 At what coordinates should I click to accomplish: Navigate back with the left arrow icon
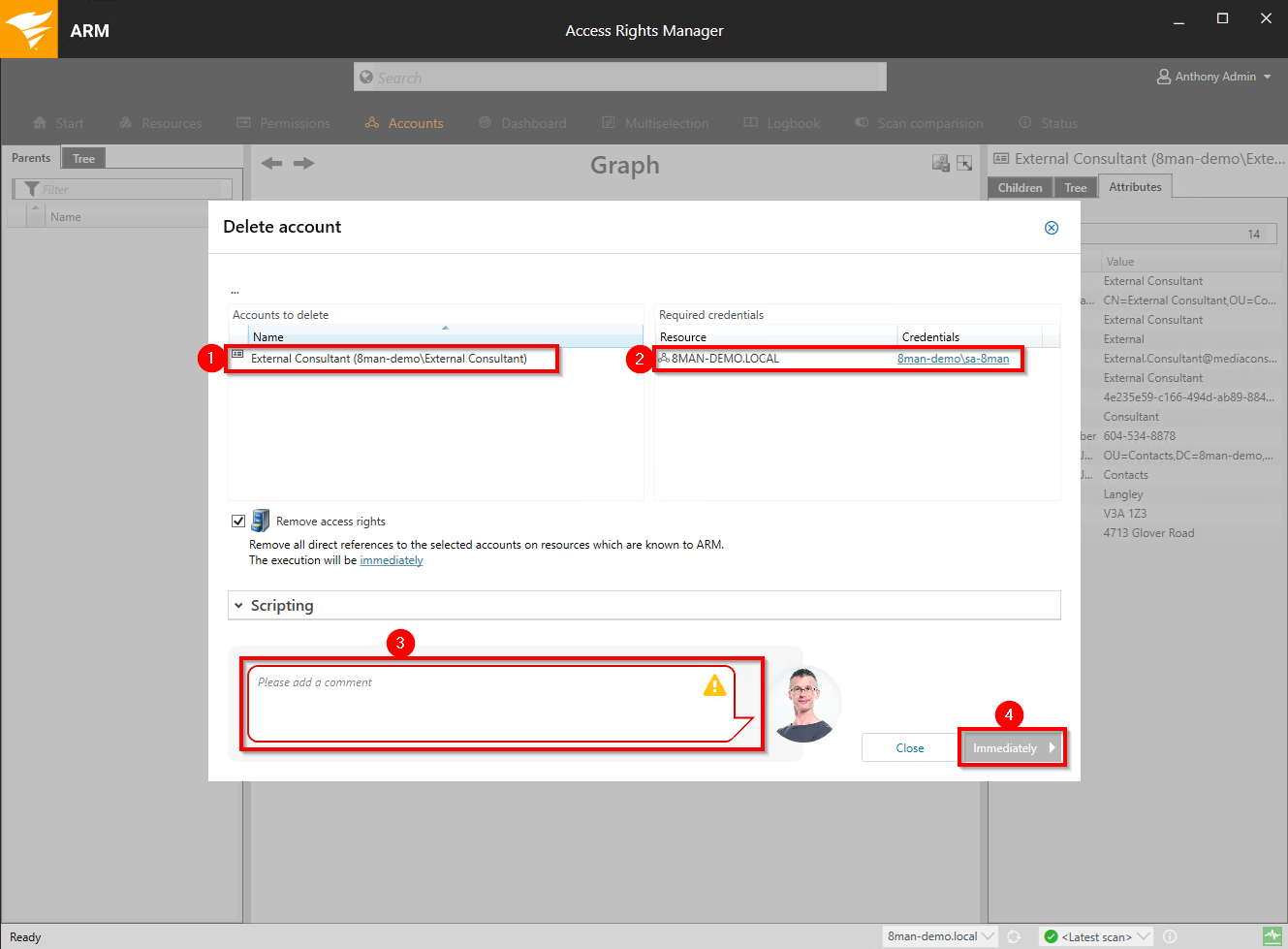(x=272, y=163)
